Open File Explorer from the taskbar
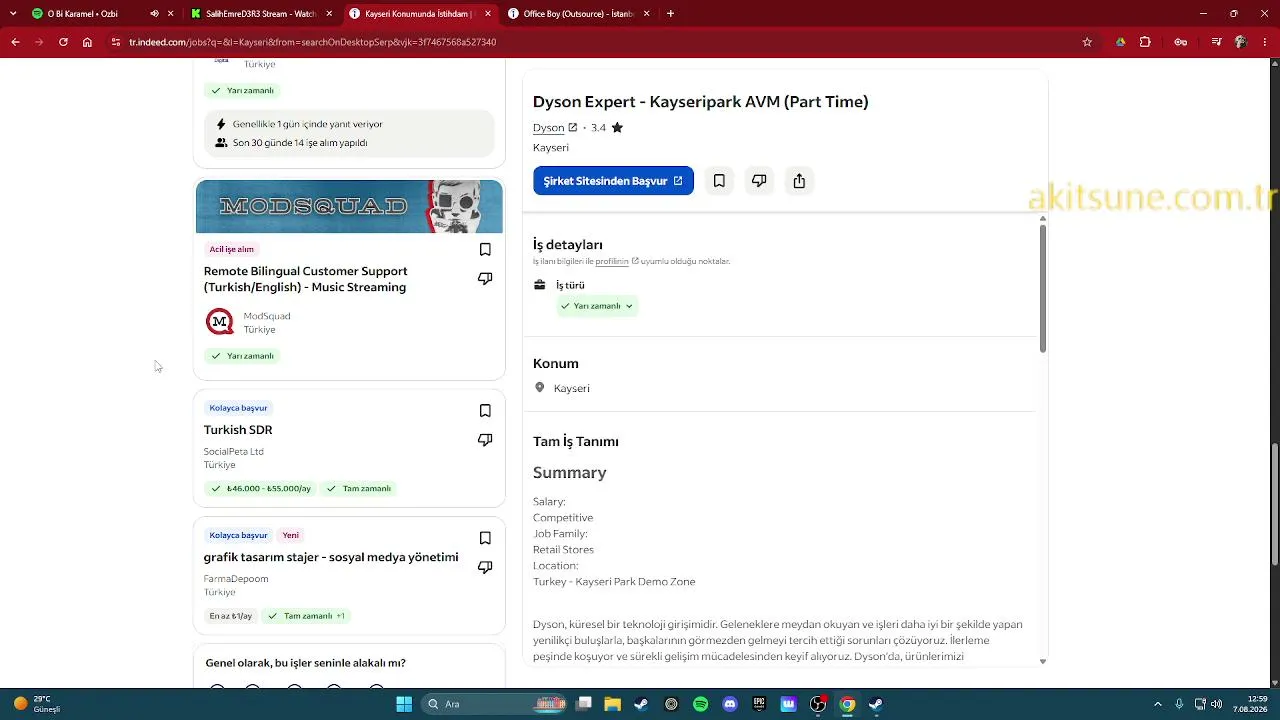Screen dimensions: 1280x720 [x=612, y=704]
